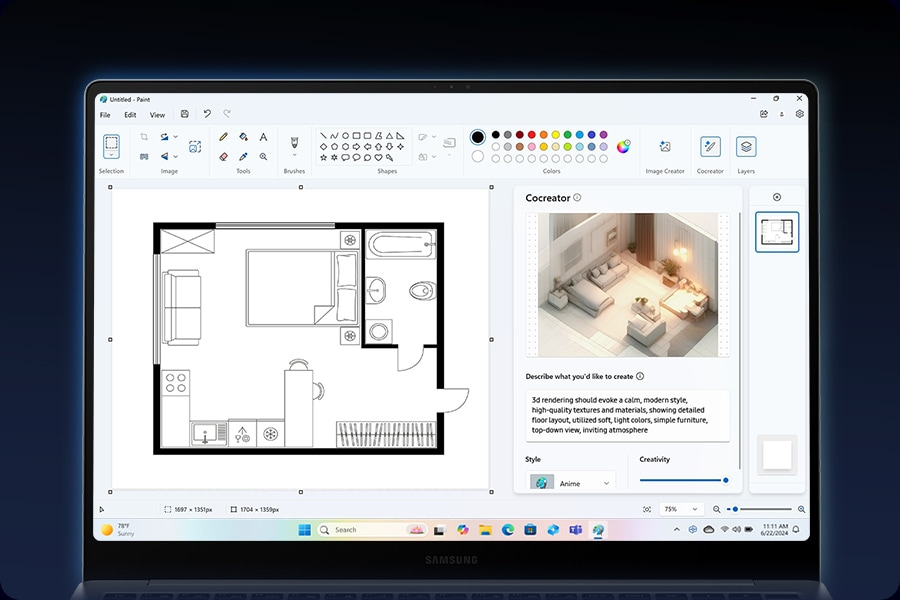Open the Layers panel button
900x600 pixels.
click(x=746, y=147)
